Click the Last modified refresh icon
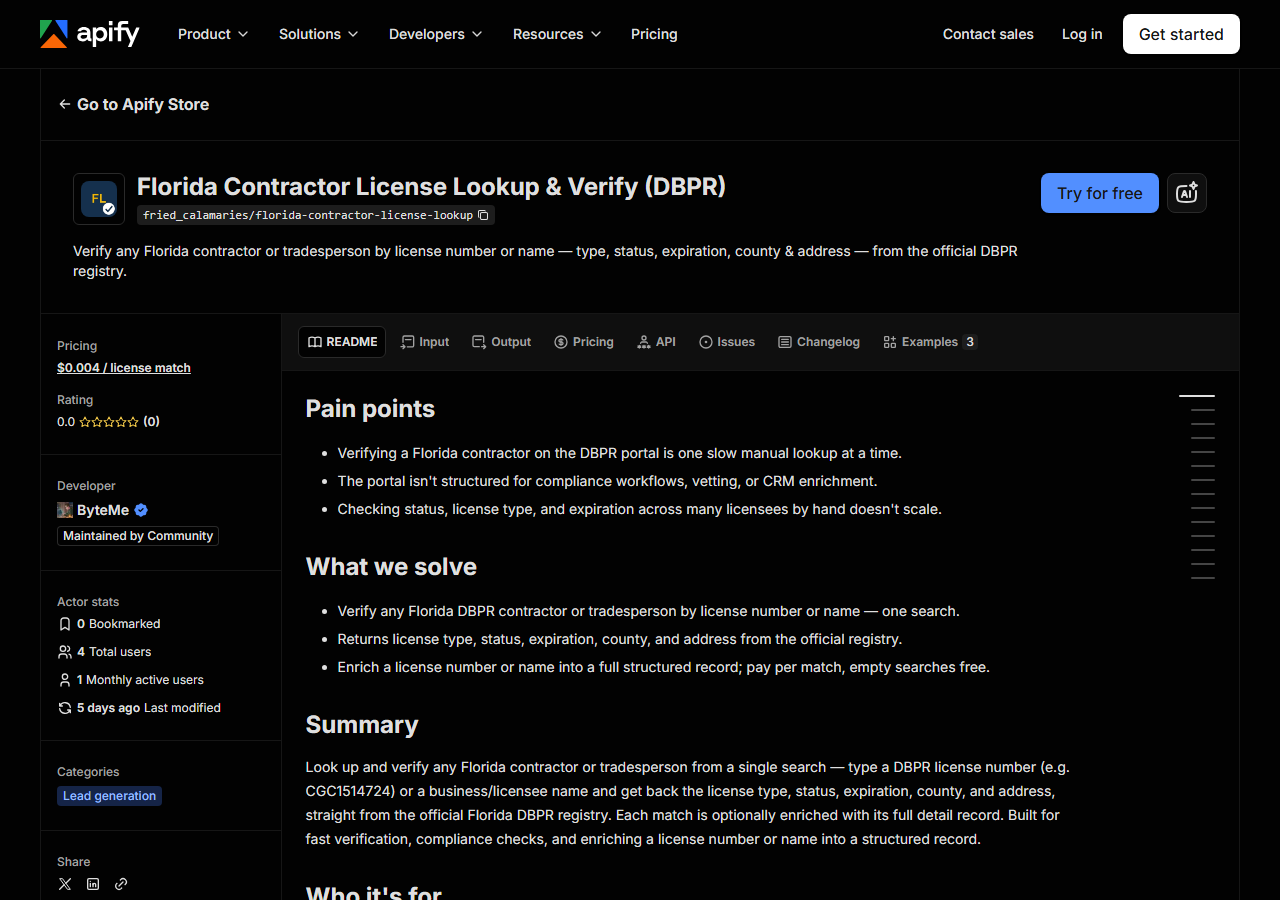 tap(65, 708)
